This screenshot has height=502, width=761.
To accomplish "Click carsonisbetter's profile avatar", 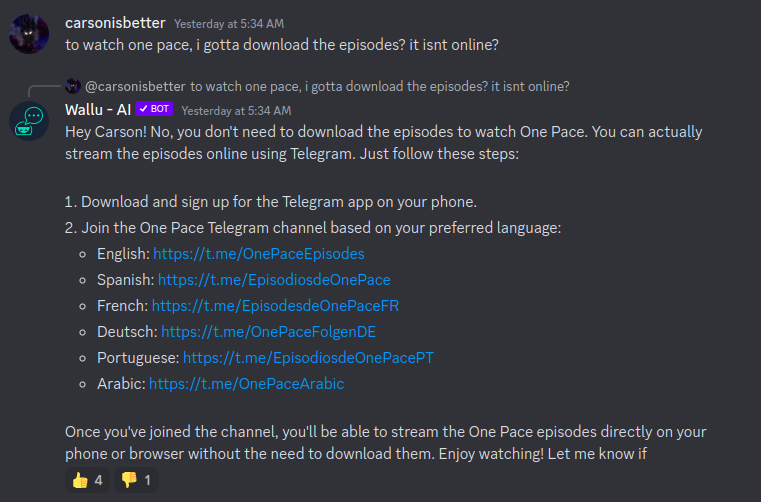I will 29,33.
